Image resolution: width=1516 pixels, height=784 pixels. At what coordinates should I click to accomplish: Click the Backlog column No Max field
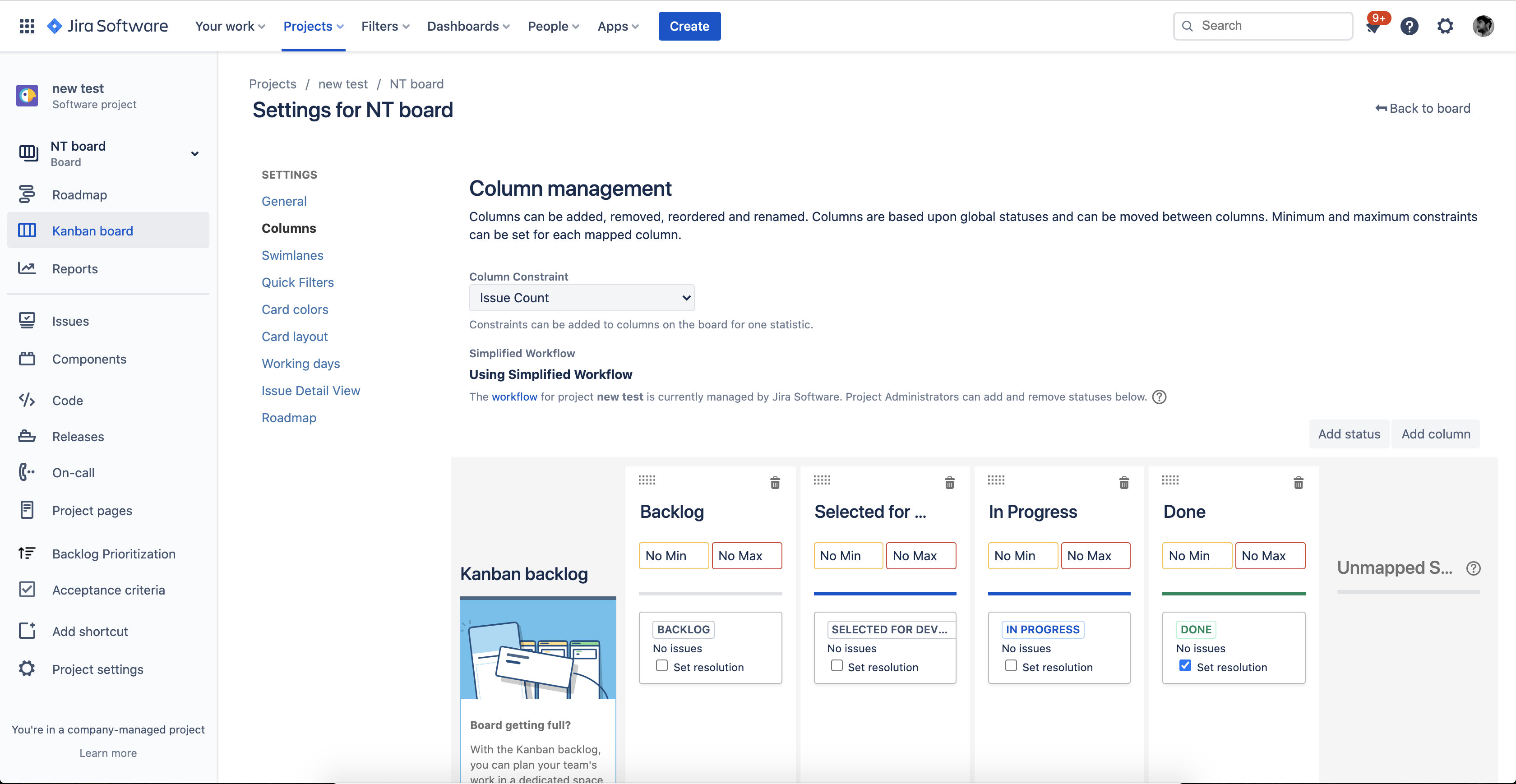pos(746,556)
